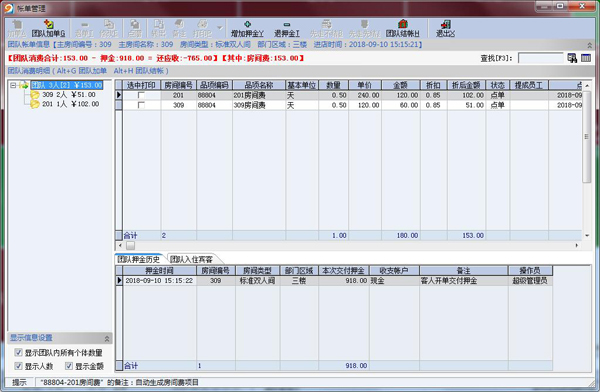Switch to the 团队入住宾客 tab

[191, 259]
